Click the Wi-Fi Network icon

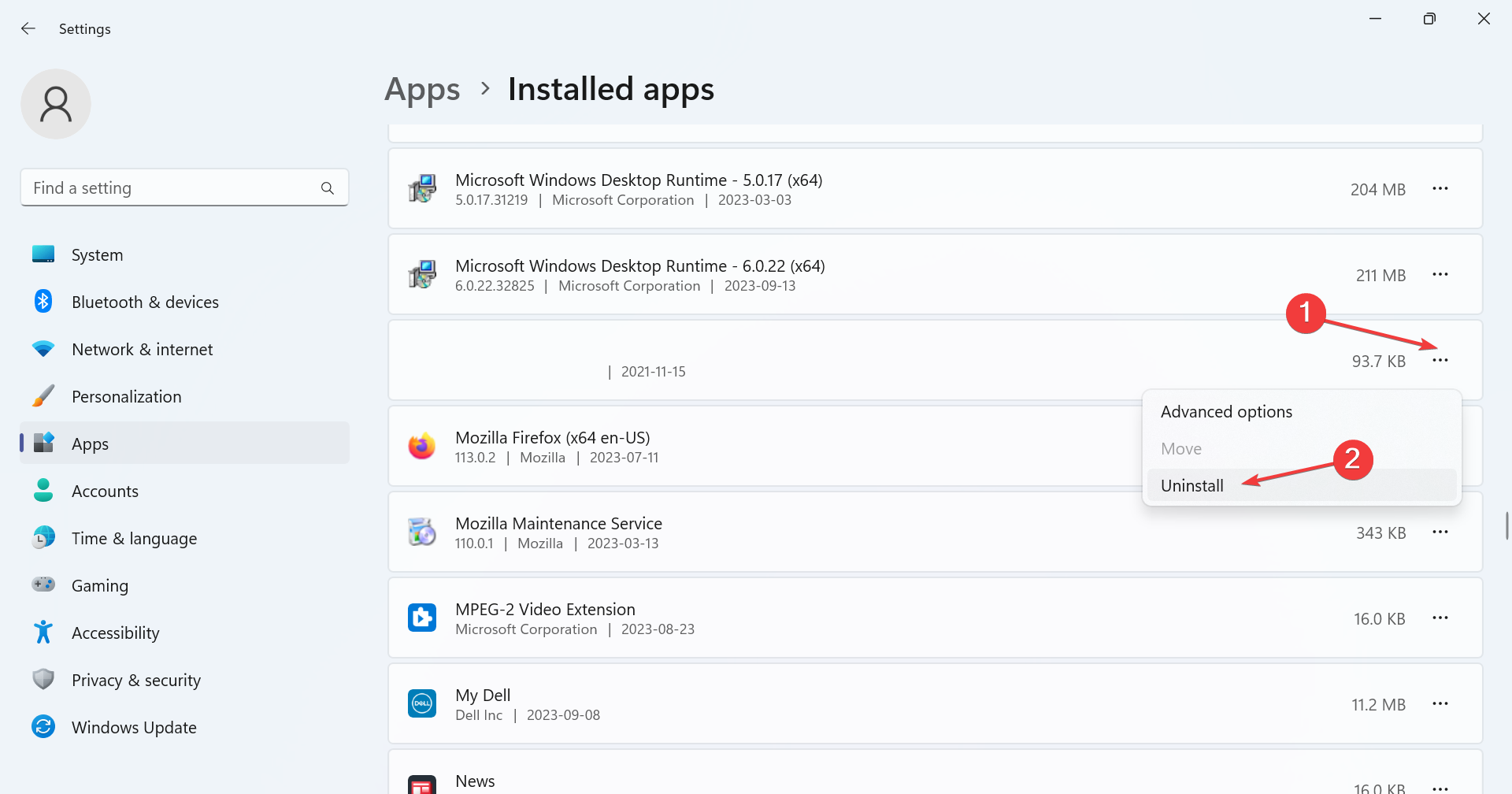pos(43,348)
